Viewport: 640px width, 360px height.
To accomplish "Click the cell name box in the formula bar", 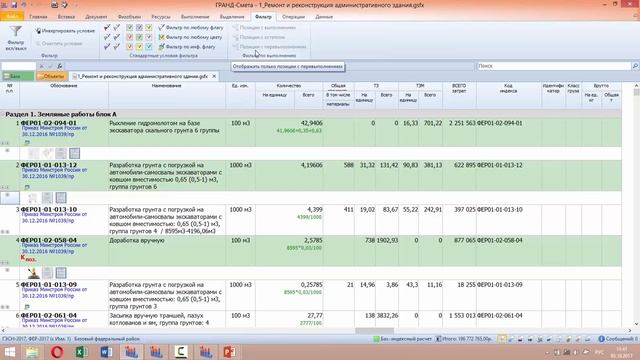I will click(x=18, y=66).
